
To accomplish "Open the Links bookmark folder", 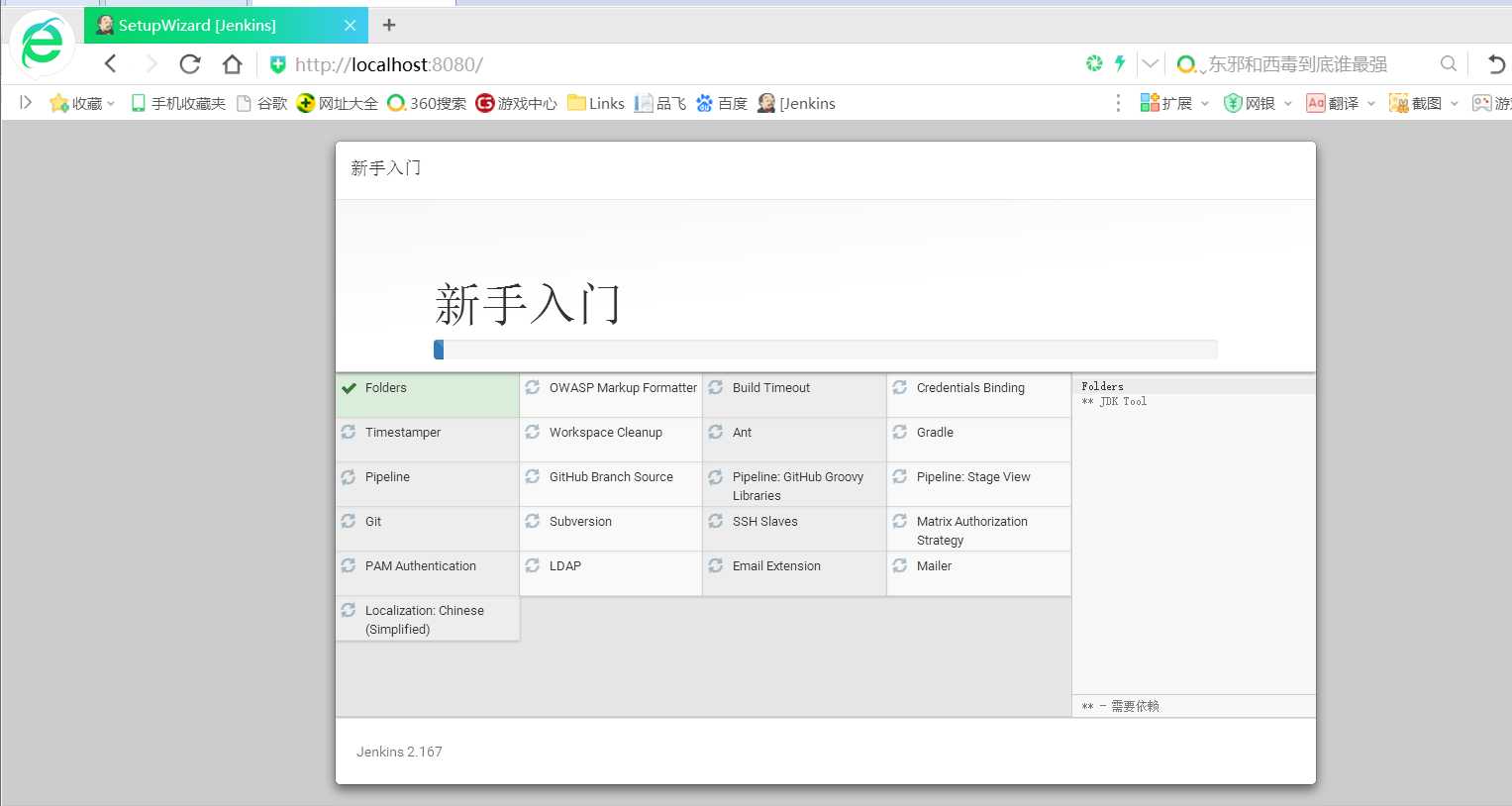I will pyautogui.click(x=596, y=103).
